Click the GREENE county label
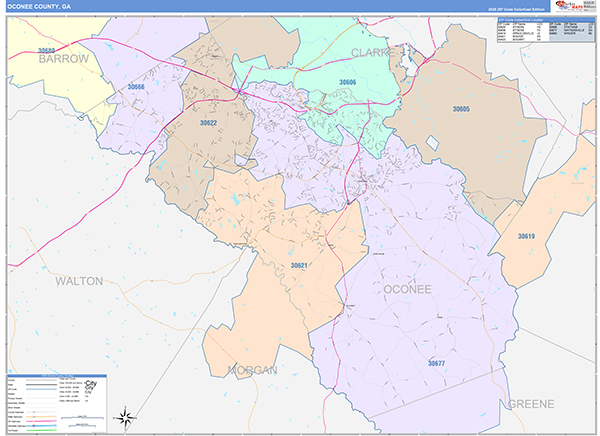Screen dimensions: 600x436 (x=531, y=404)
